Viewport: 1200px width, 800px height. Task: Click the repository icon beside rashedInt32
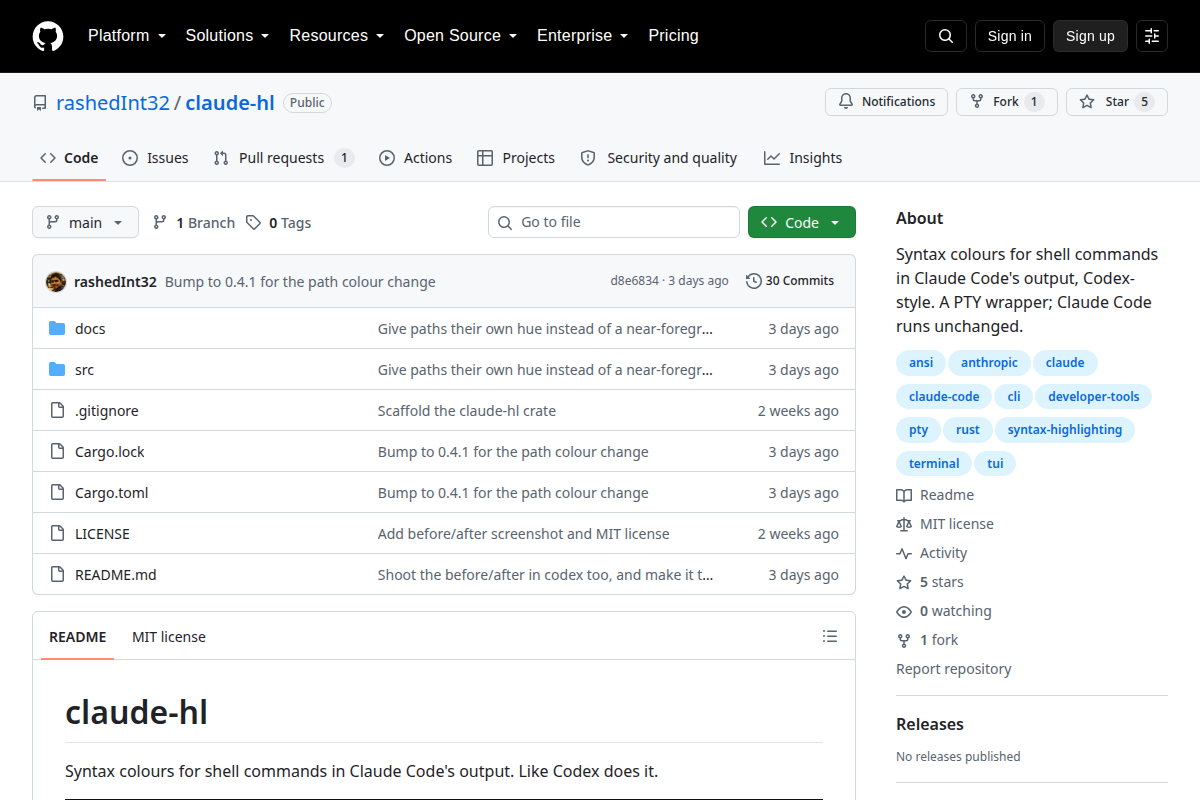pos(40,103)
